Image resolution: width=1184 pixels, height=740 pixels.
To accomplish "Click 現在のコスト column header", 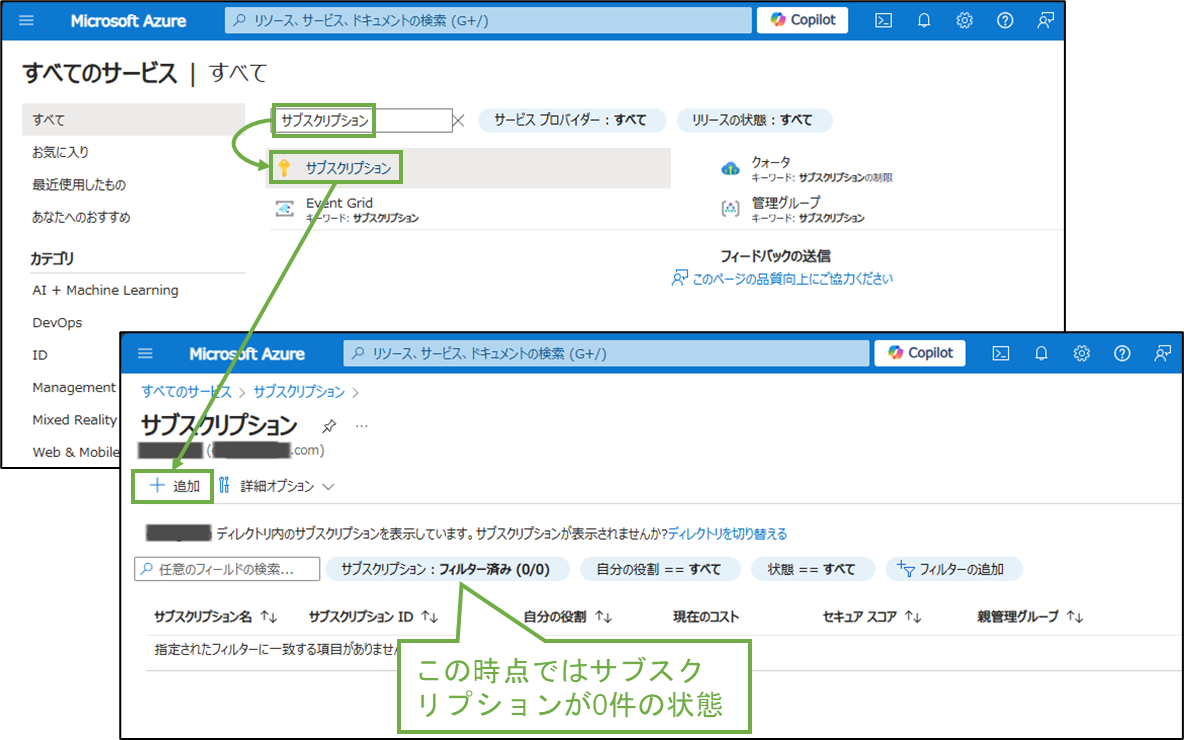I will tap(706, 617).
